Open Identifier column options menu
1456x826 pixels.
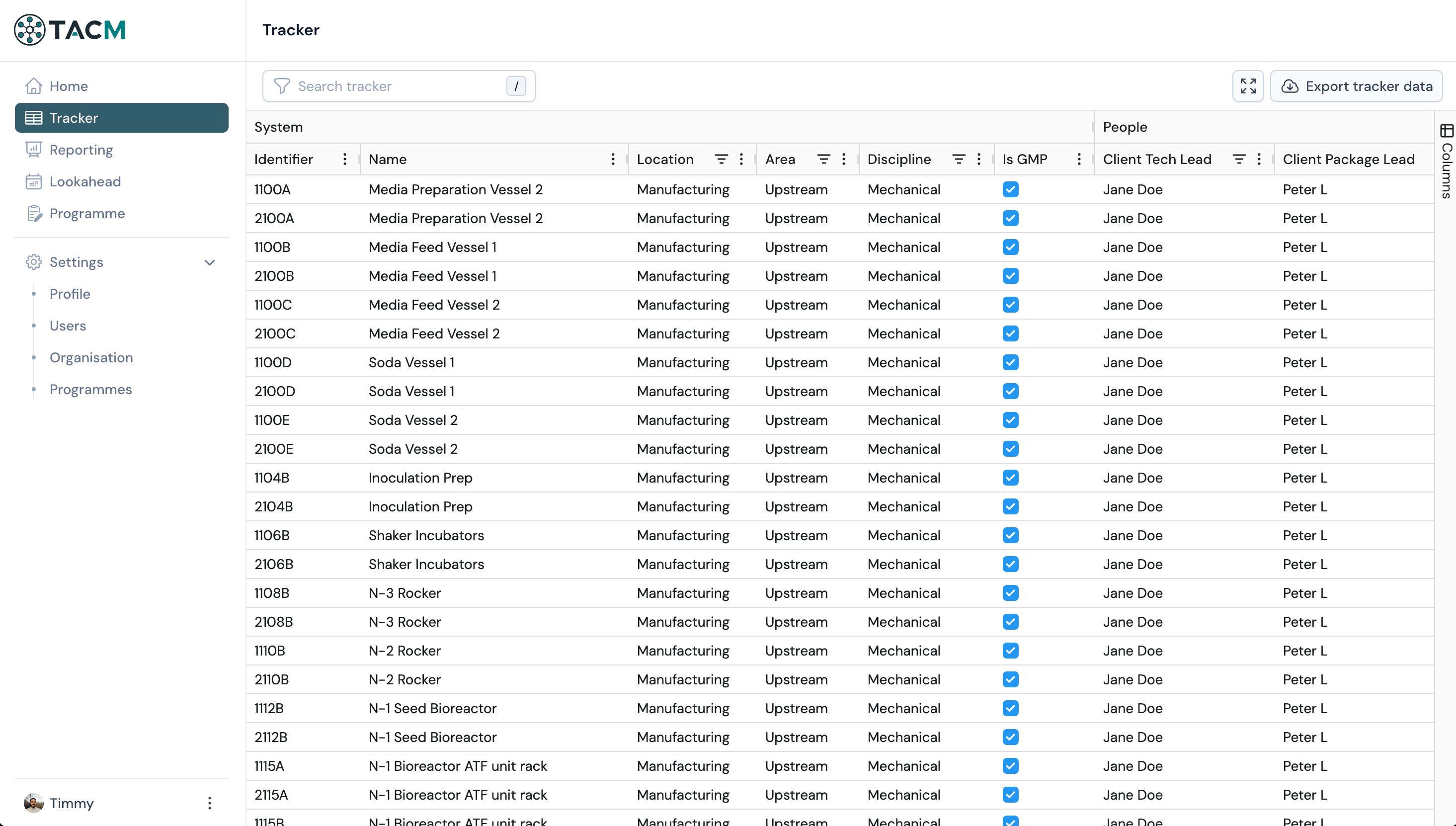(x=344, y=160)
